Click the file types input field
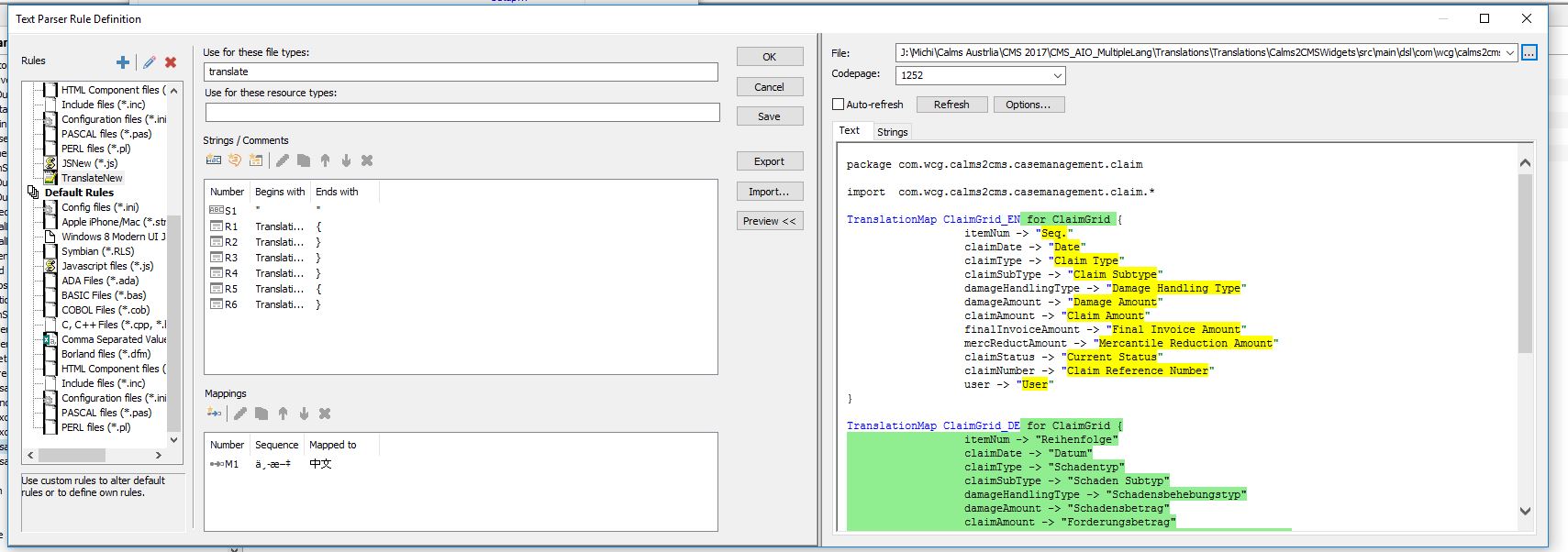The image size is (1568, 552). click(x=461, y=72)
